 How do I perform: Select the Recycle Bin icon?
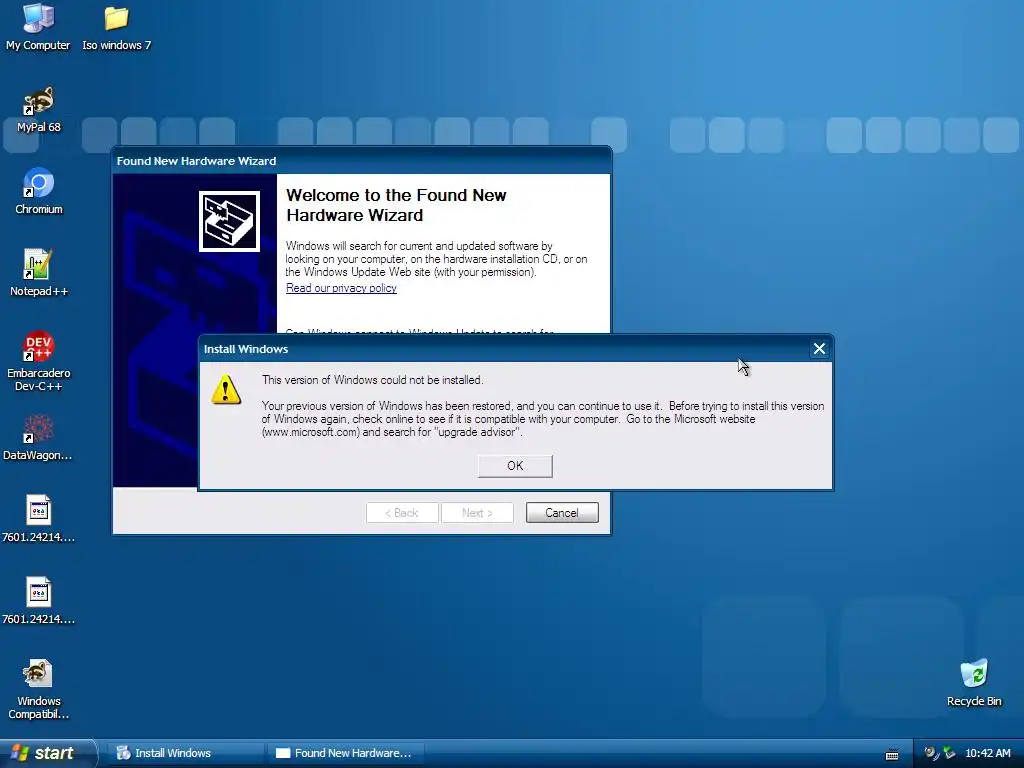coord(974,682)
